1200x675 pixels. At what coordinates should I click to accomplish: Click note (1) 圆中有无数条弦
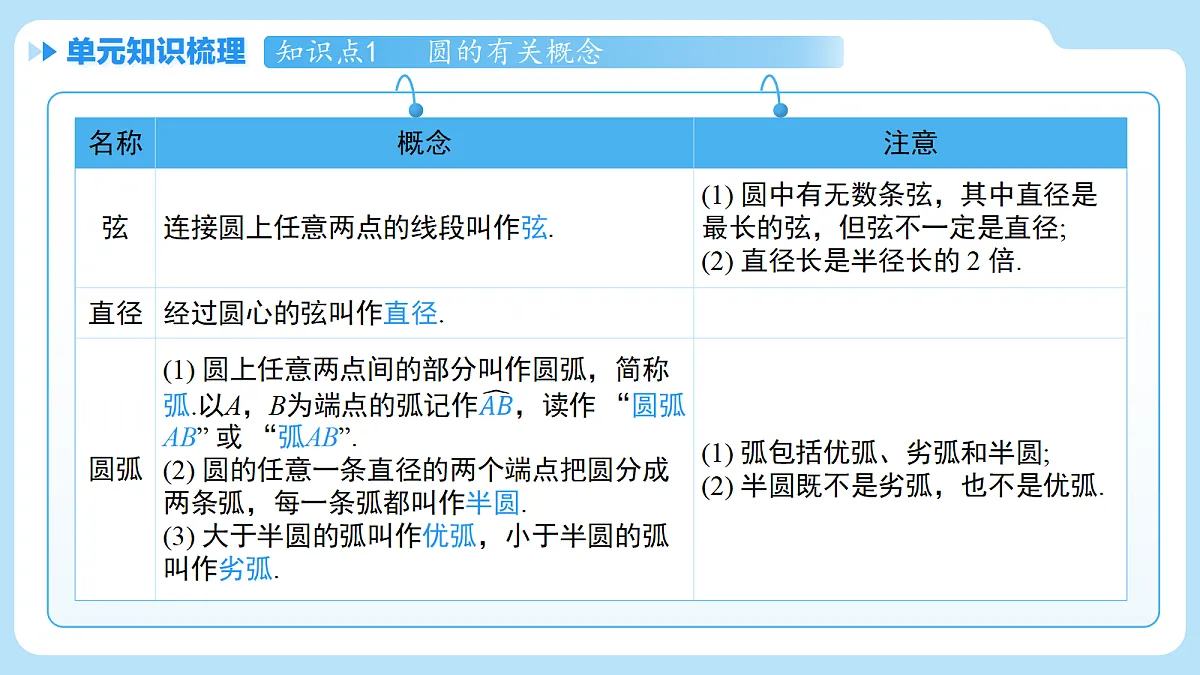tap(899, 211)
